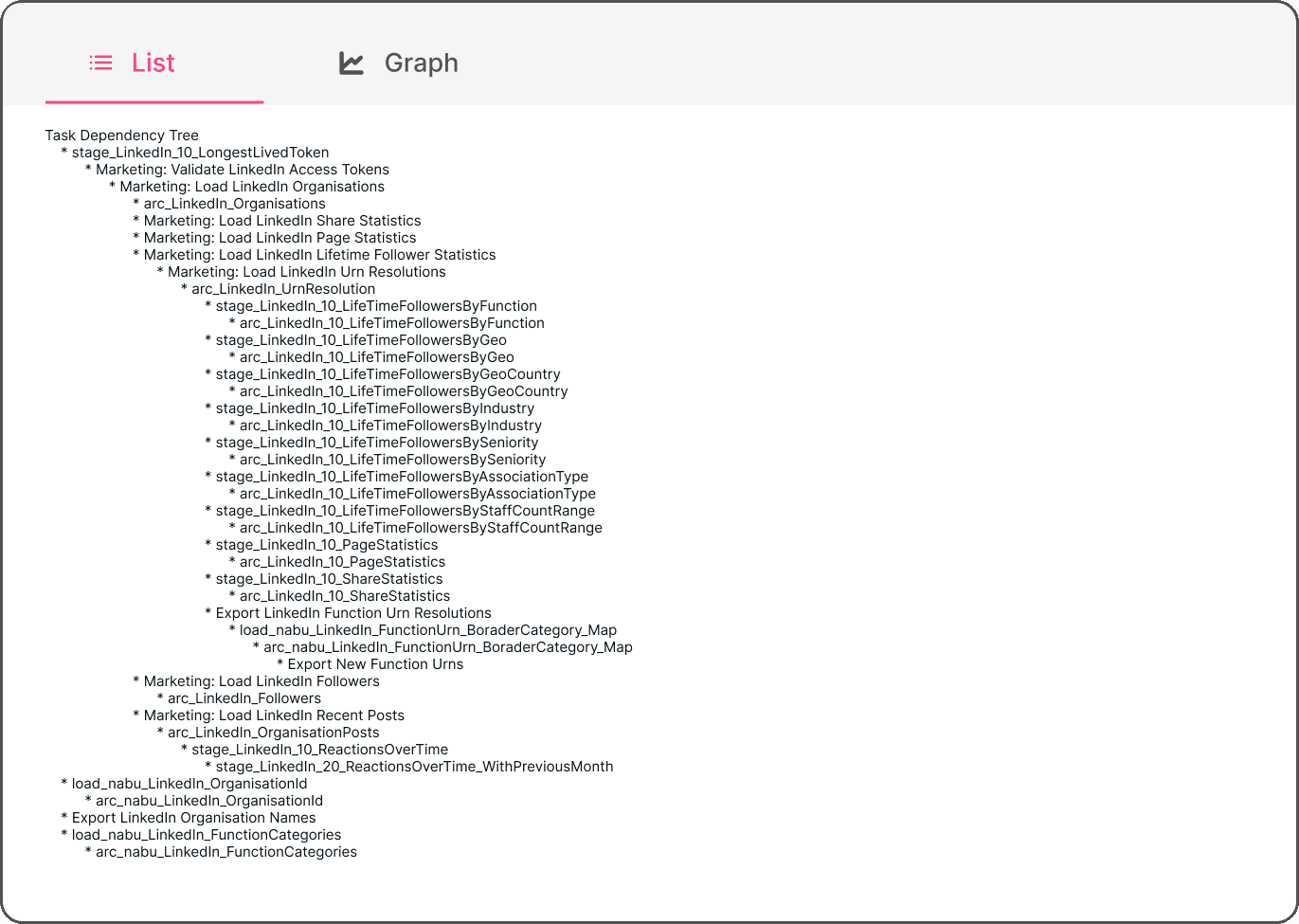The height and width of the screenshot is (924, 1299).
Task: Click Marketing: Load LinkedIn Recent Posts
Action: click(x=274, y=716)
